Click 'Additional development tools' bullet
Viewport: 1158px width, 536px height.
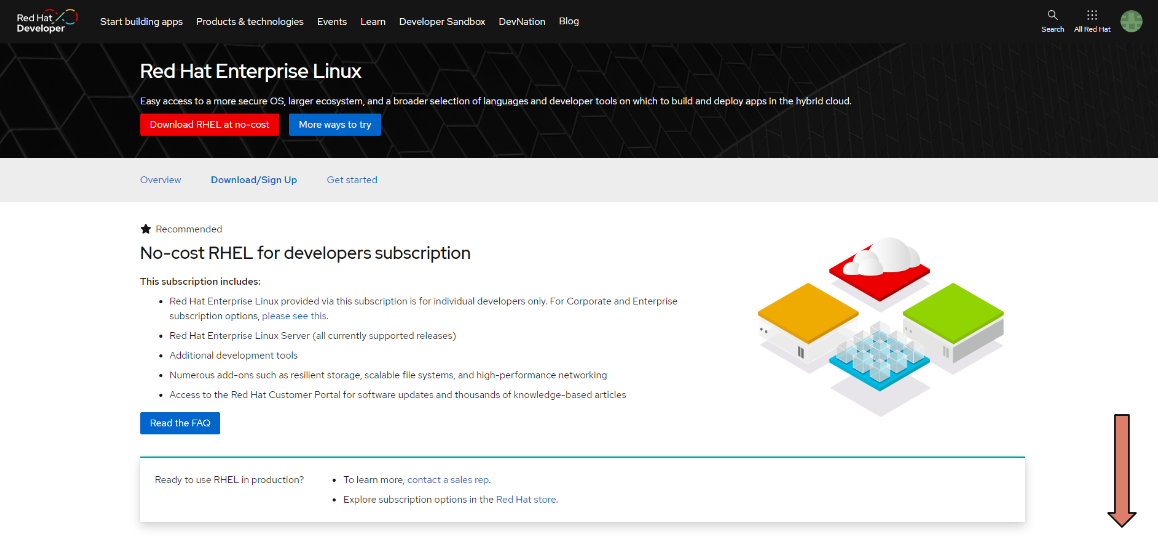click(x=233, y=355)
